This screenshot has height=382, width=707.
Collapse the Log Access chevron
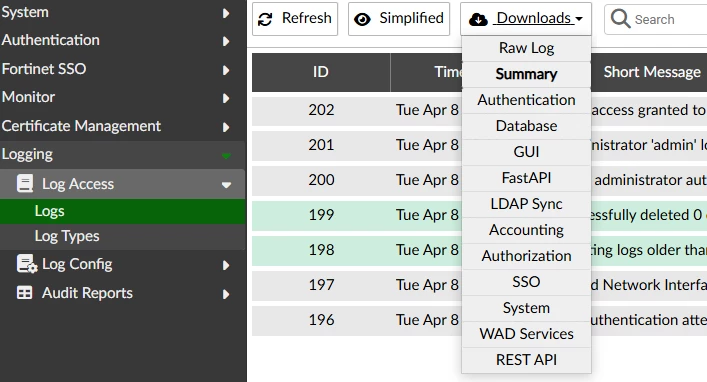(226, 185)
